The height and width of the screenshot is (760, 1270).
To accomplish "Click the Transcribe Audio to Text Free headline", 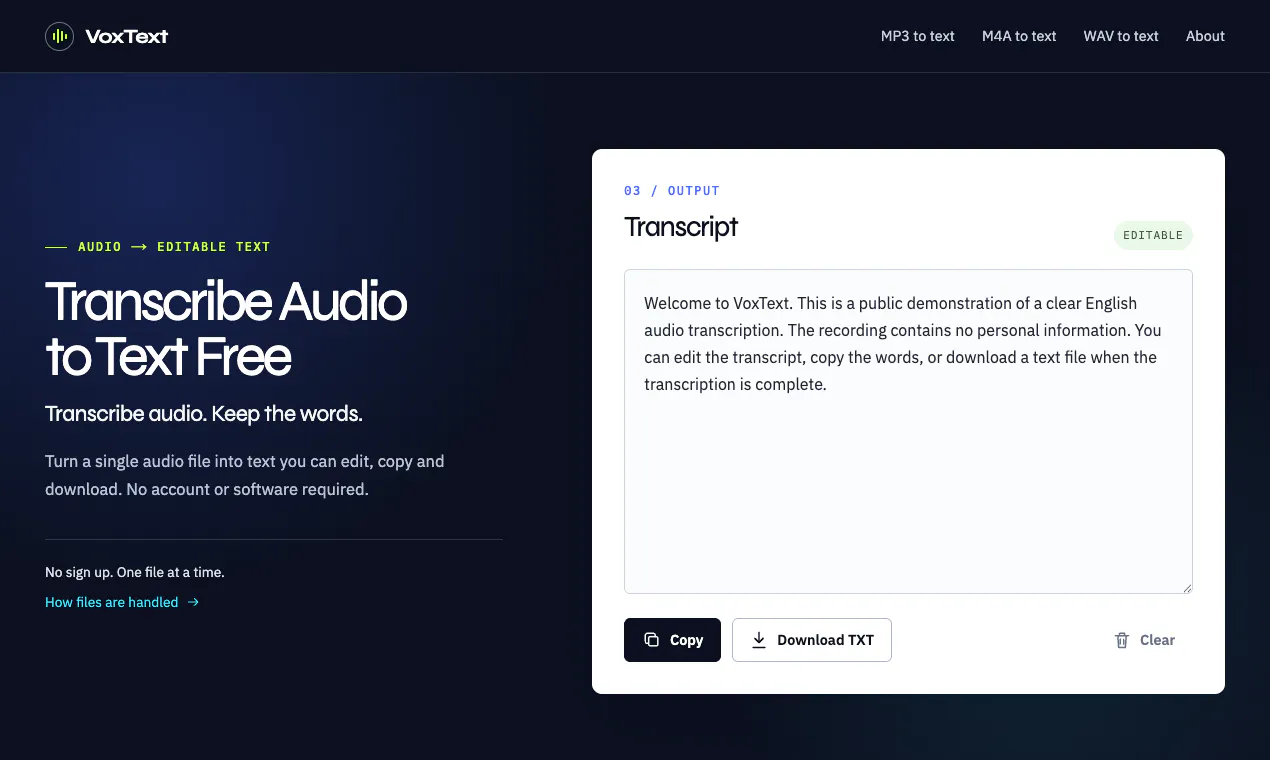I will pos(226,329).
